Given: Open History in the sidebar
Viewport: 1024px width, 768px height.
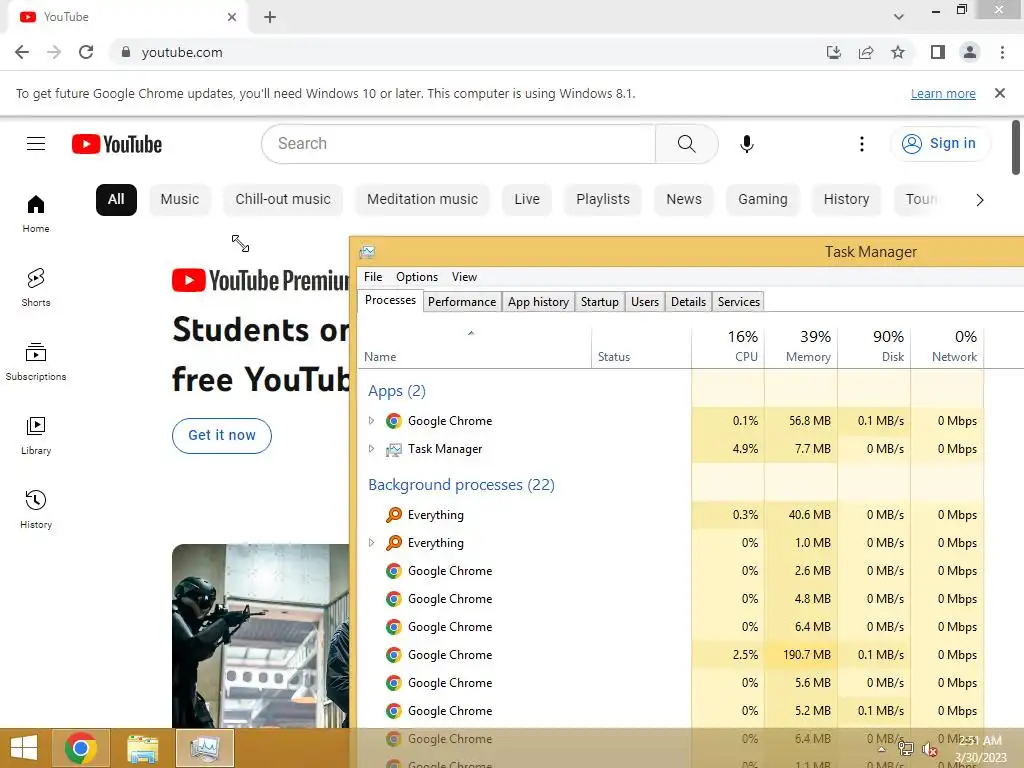Looking at the screenshot, I should (x=36, y=509).
